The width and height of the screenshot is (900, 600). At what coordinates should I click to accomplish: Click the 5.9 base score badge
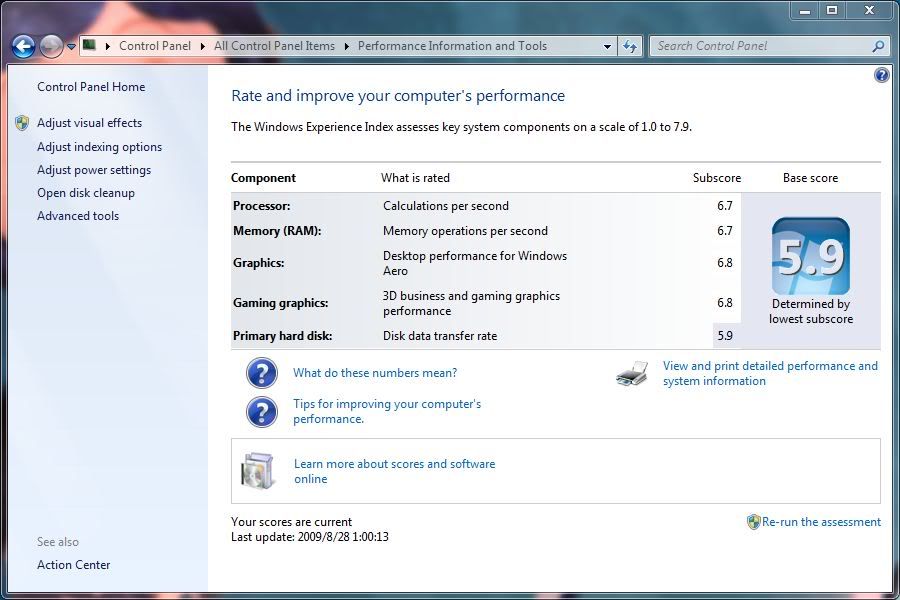(810, 257)
